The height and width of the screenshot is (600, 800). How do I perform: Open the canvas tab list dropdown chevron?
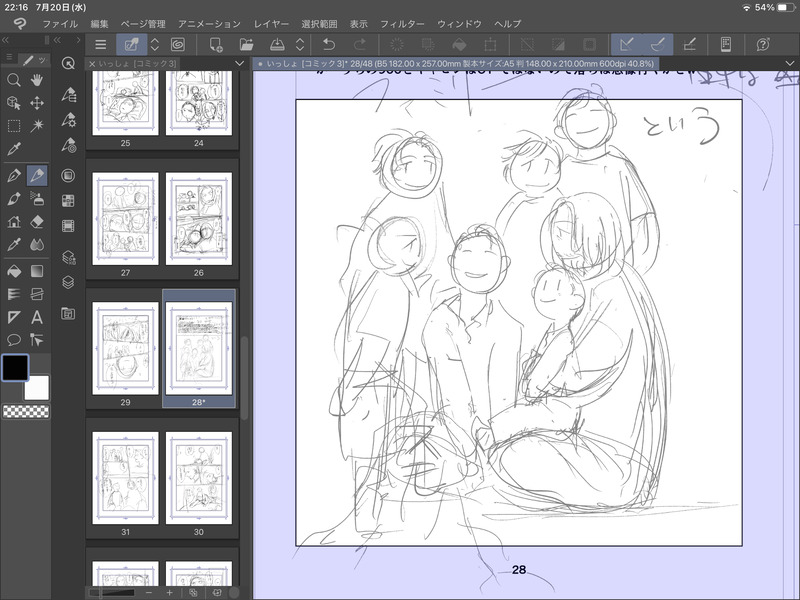tap(789, 63)
